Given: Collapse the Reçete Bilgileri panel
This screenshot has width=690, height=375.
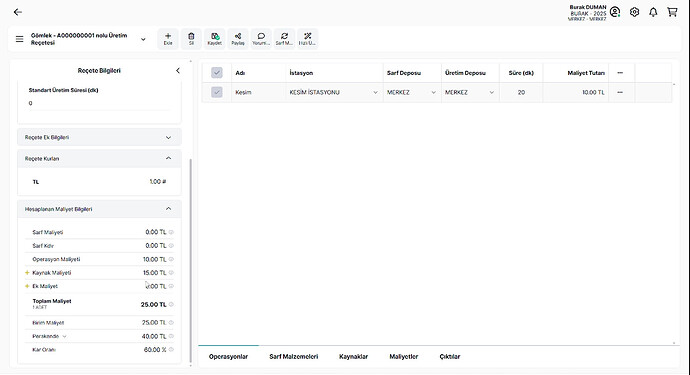Looking at the screenshot, I should click(x=178, y=70).
